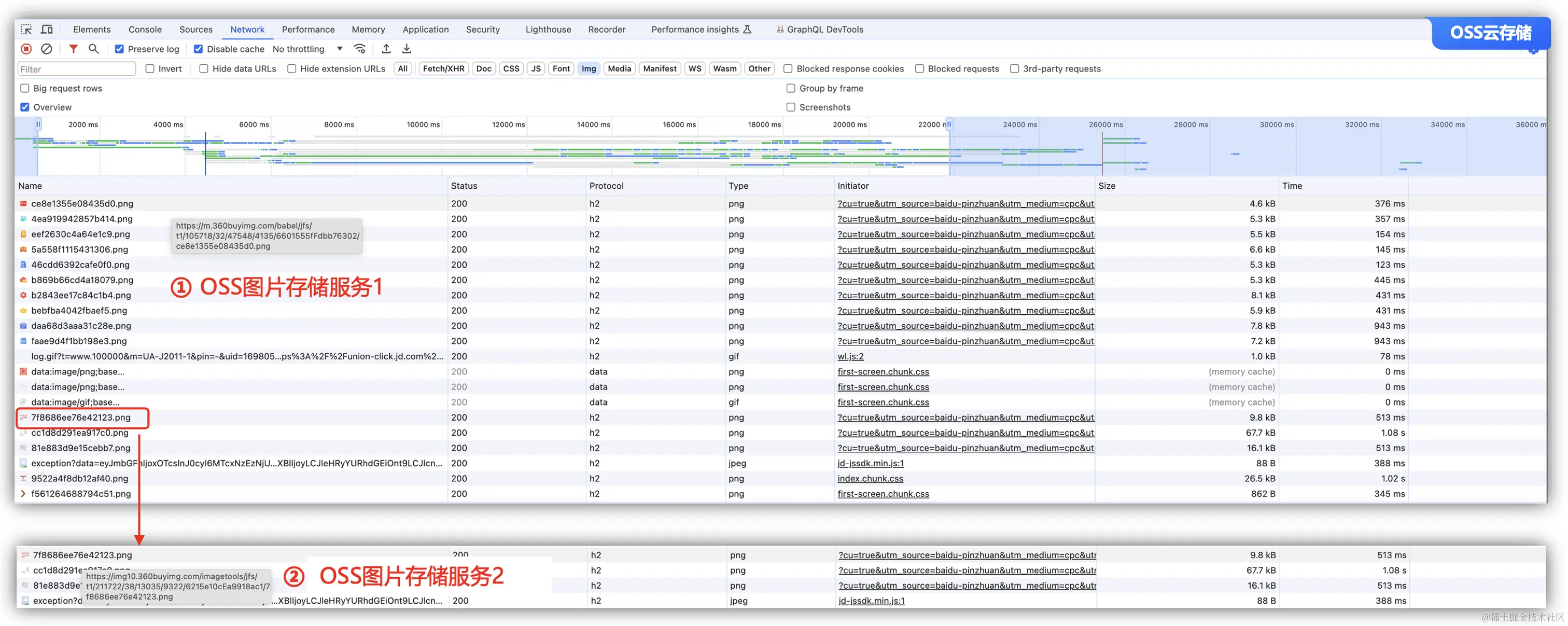Sort by the Time column header

1343,186
